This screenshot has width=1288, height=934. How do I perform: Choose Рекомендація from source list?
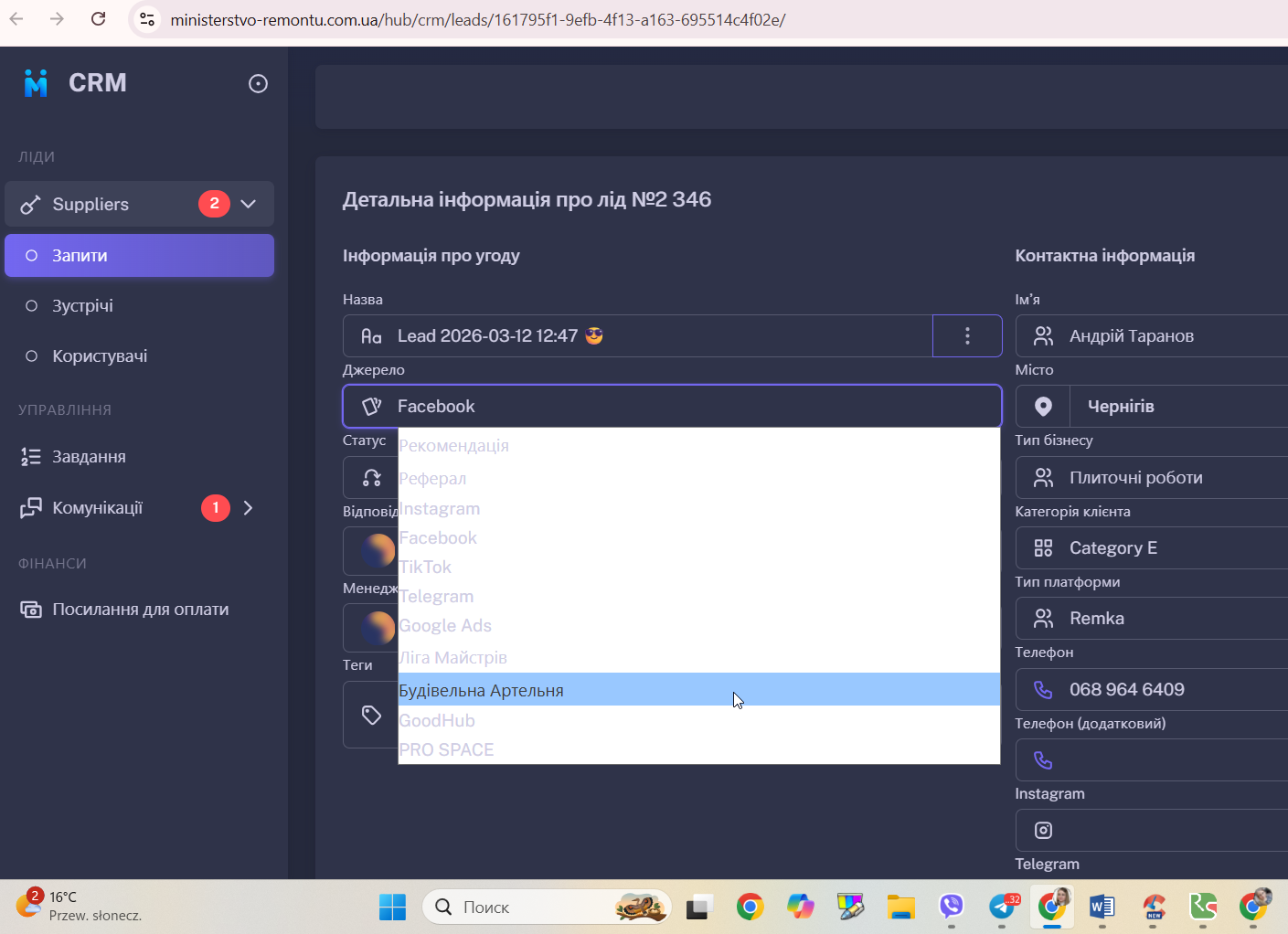[x=699, y=446]
